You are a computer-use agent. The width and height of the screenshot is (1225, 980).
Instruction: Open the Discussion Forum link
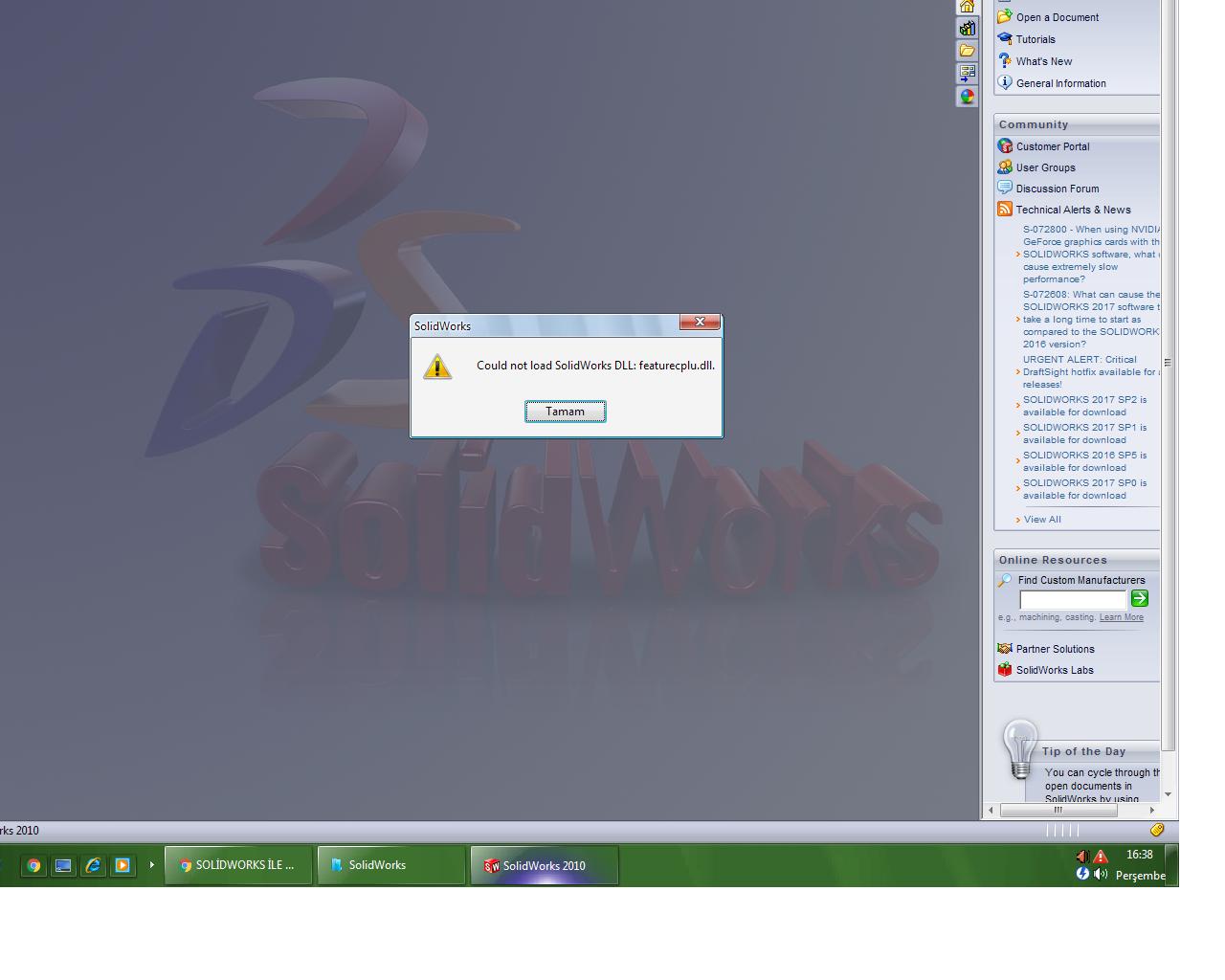point(1058,189)
